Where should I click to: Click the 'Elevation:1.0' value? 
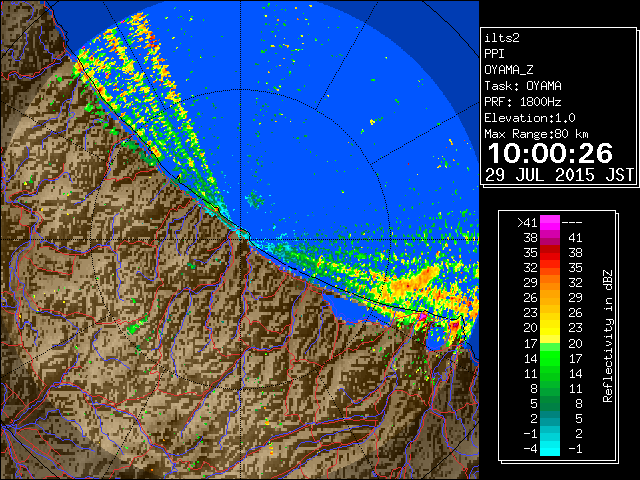(x=530, y=118)
